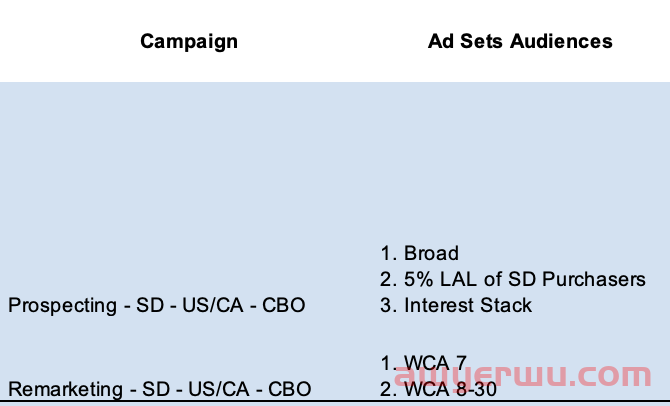This screenshot has width=670, height=406.
Task: Click '2. 5% LAL of SD Purchasers' line
Action: point(513,279)
